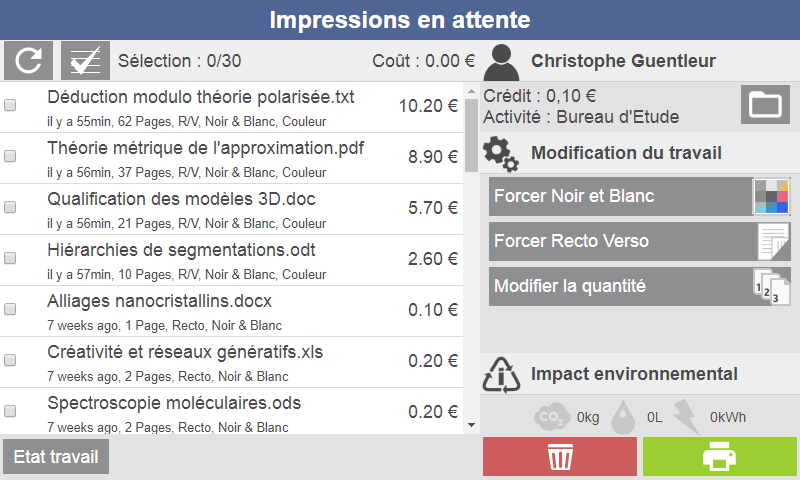The image size is (800, 480).
Task: Tick the checkbox for Qualification des modèles 3D.doc
Action: 10,207
